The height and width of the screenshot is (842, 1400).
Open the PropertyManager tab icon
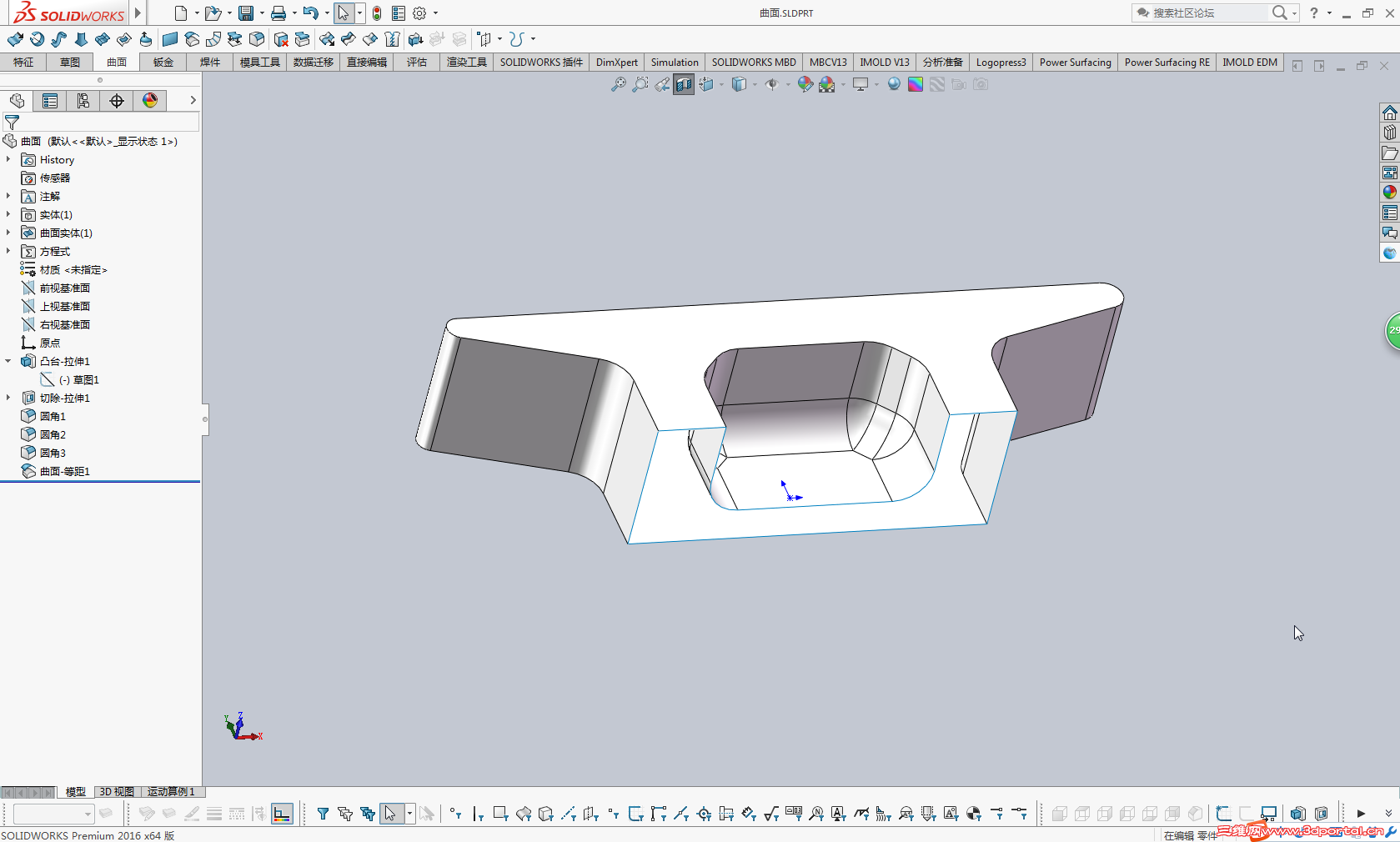[x=50, y=101]
